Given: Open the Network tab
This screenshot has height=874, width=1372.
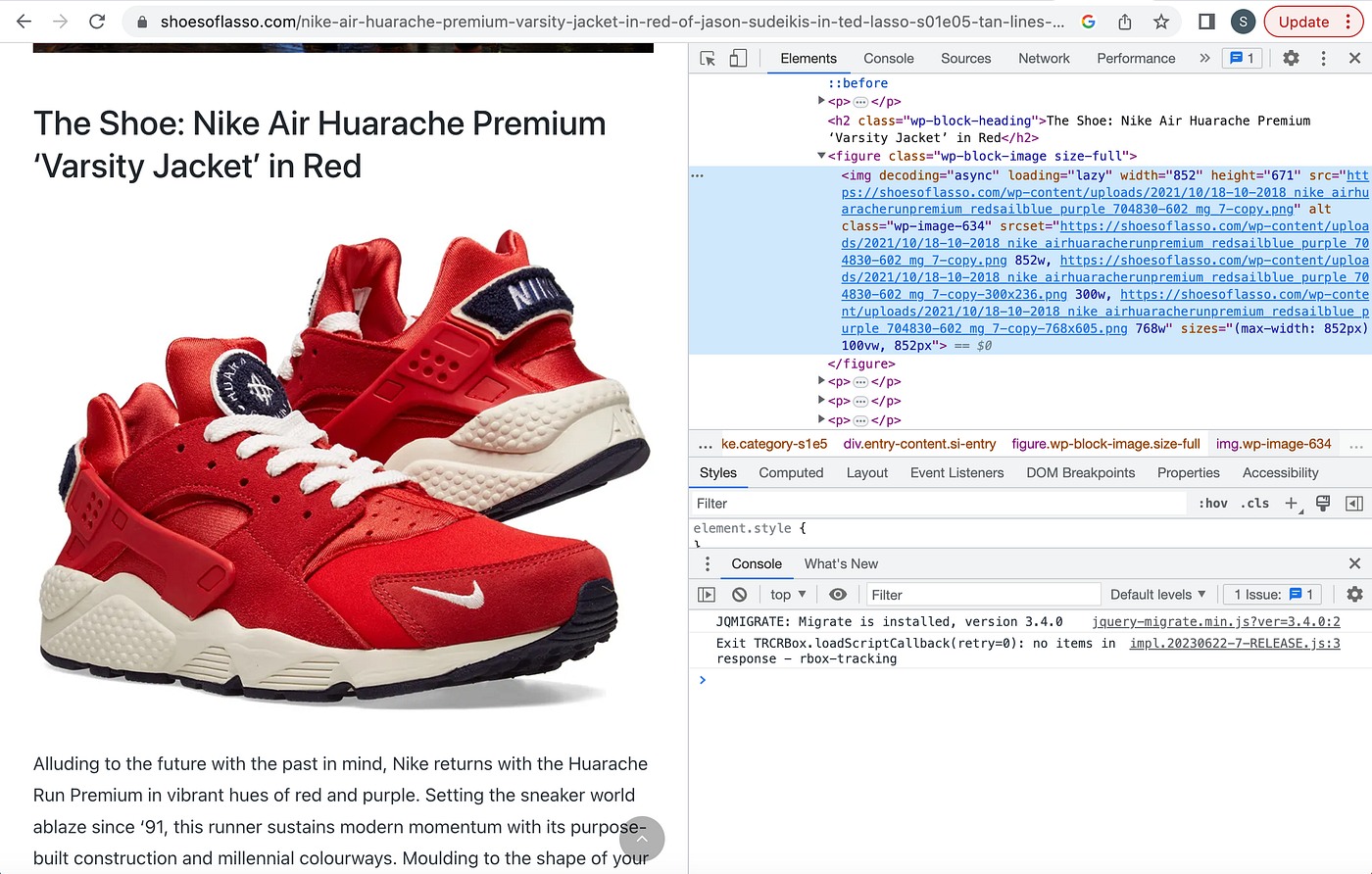Looking at the screenshot, I should click(x=1044, y=59).
